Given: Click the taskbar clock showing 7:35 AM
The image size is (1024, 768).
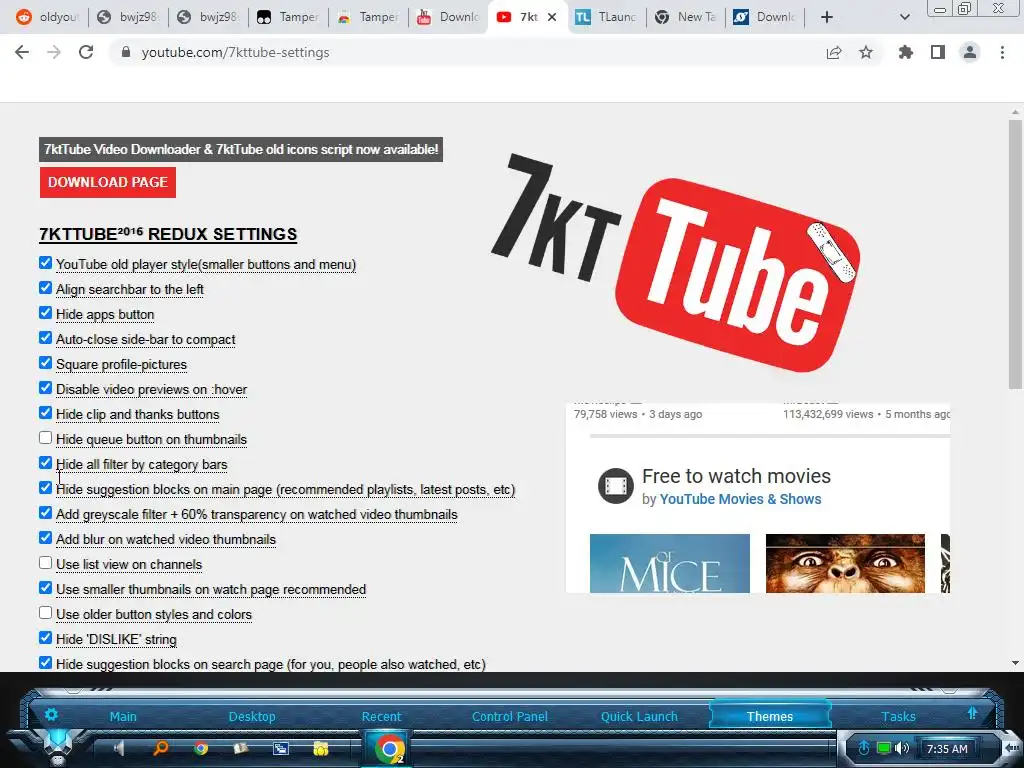Looking at the screenshot, I should click(x=947, y=748).
